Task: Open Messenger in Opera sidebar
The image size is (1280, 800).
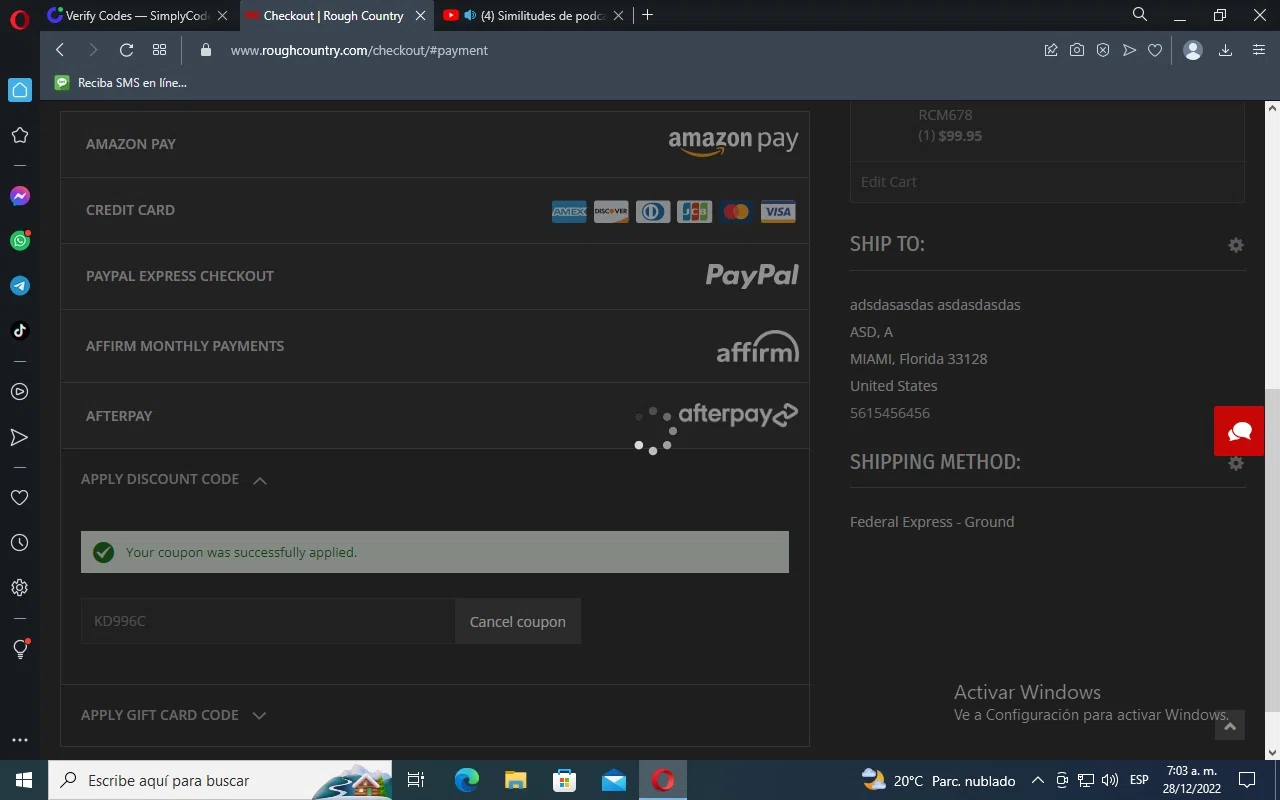Action: point(20,196)
